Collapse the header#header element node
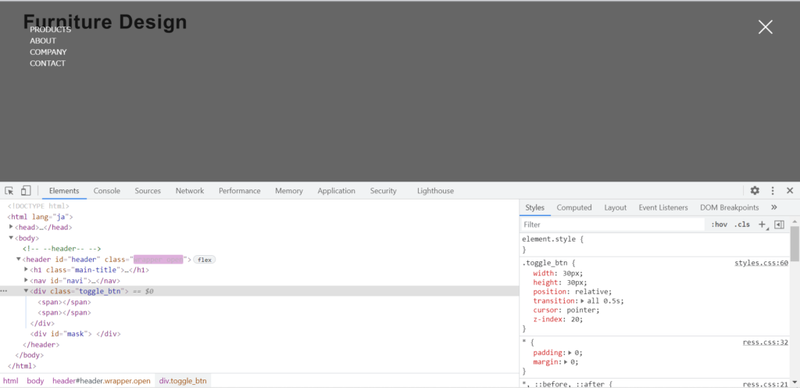 click(18, 259)
